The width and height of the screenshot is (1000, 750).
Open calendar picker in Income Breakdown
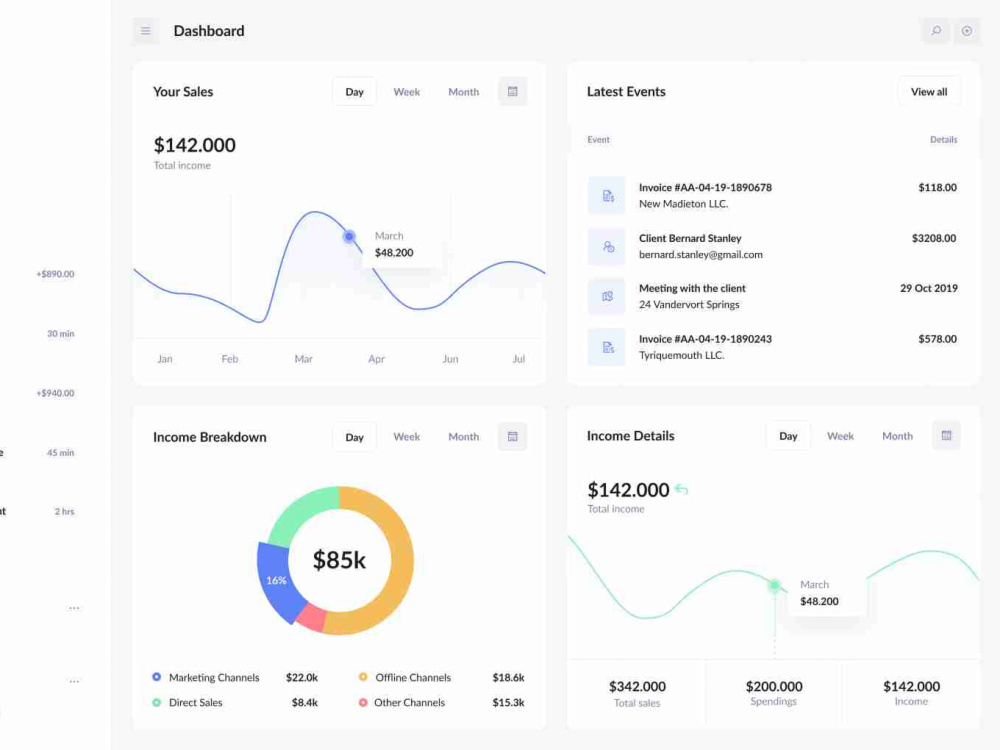click(x=512, y=436)
